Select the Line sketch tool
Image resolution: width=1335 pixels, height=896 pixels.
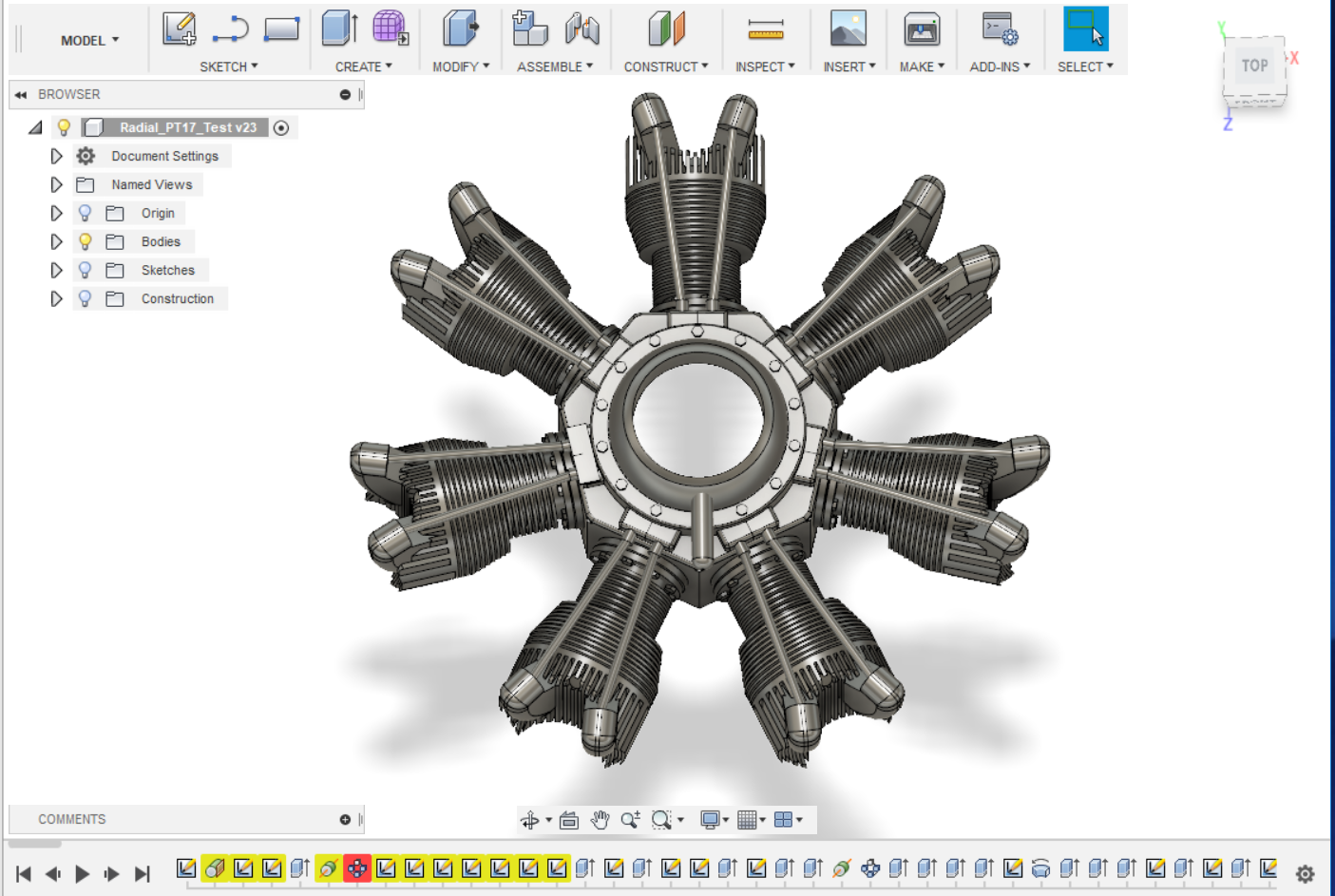[x=230, y=29]
